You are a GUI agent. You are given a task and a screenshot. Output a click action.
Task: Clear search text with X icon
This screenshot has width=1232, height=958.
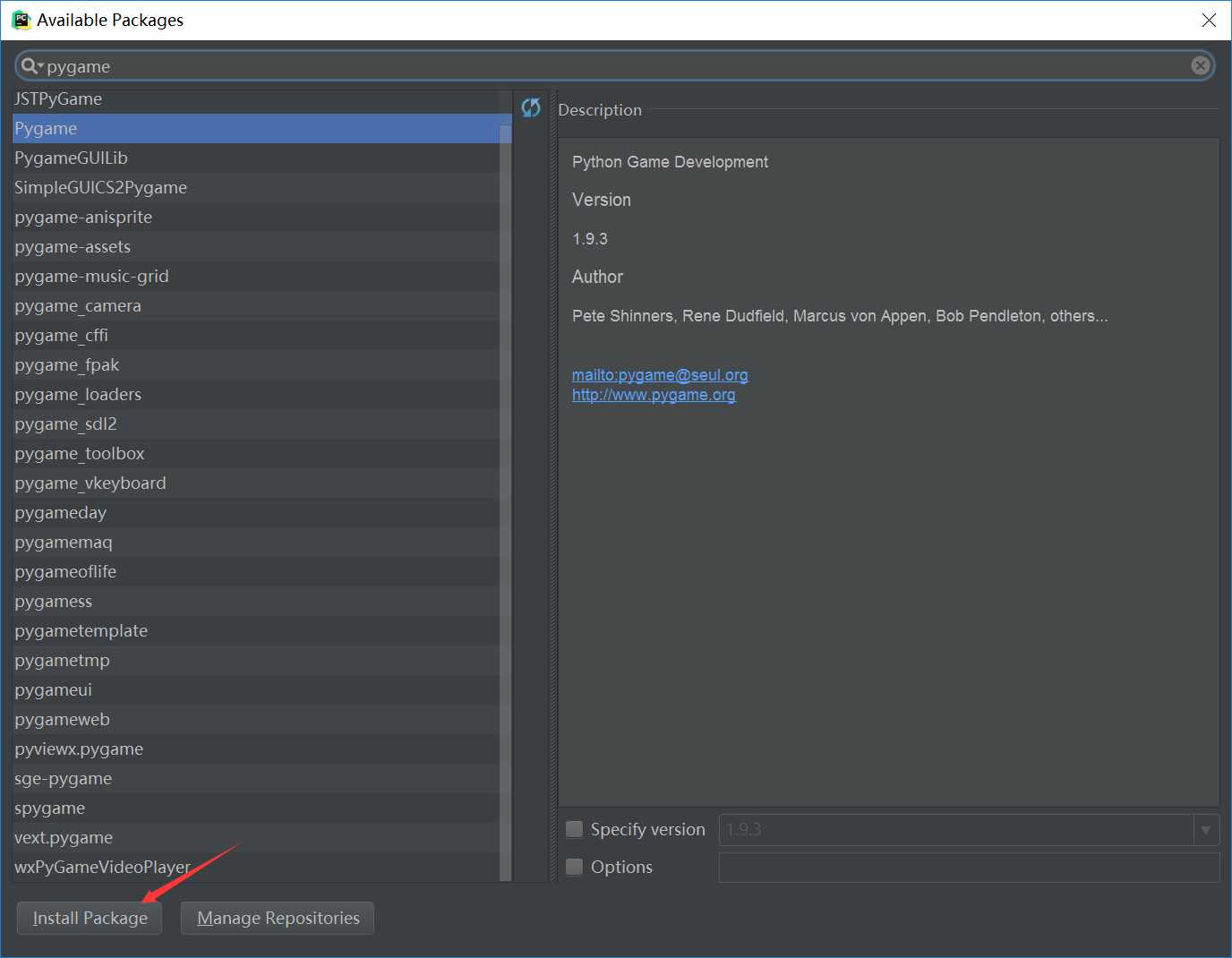pyautogui.click(x=1201, y=65)
